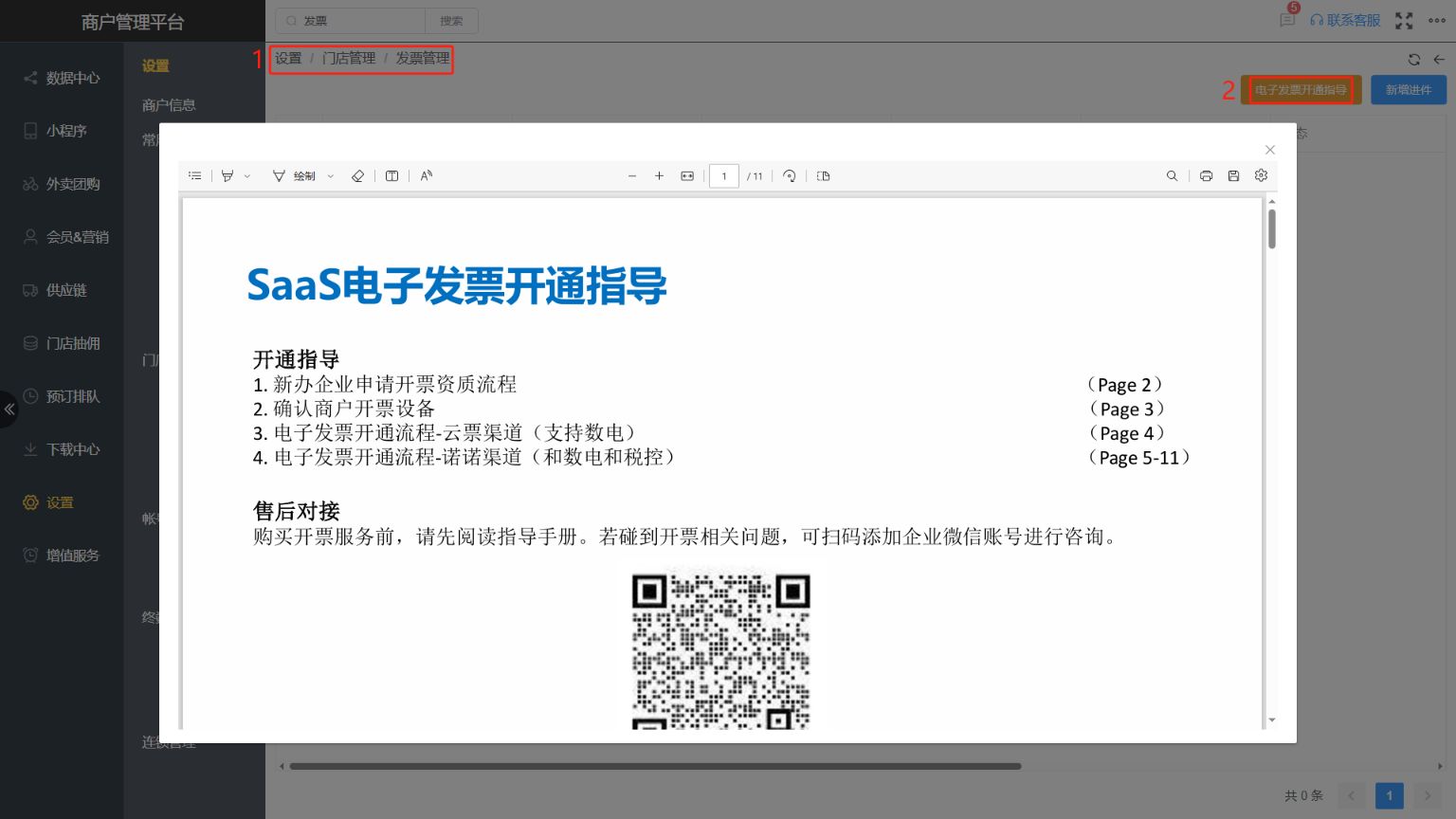Click the SaaS电子发票开通指导 heading
This screenshot has height=819, width=1456.
tap(457, 285)
